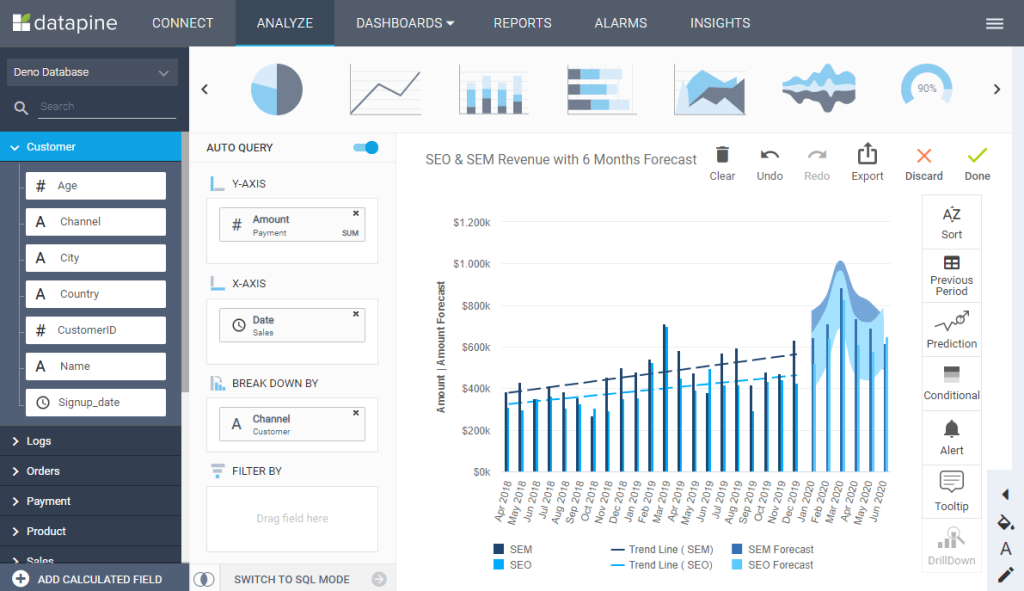Click the paint bucket fill icon
The width and height of the screenshot is (1024, 591).
1006,522
